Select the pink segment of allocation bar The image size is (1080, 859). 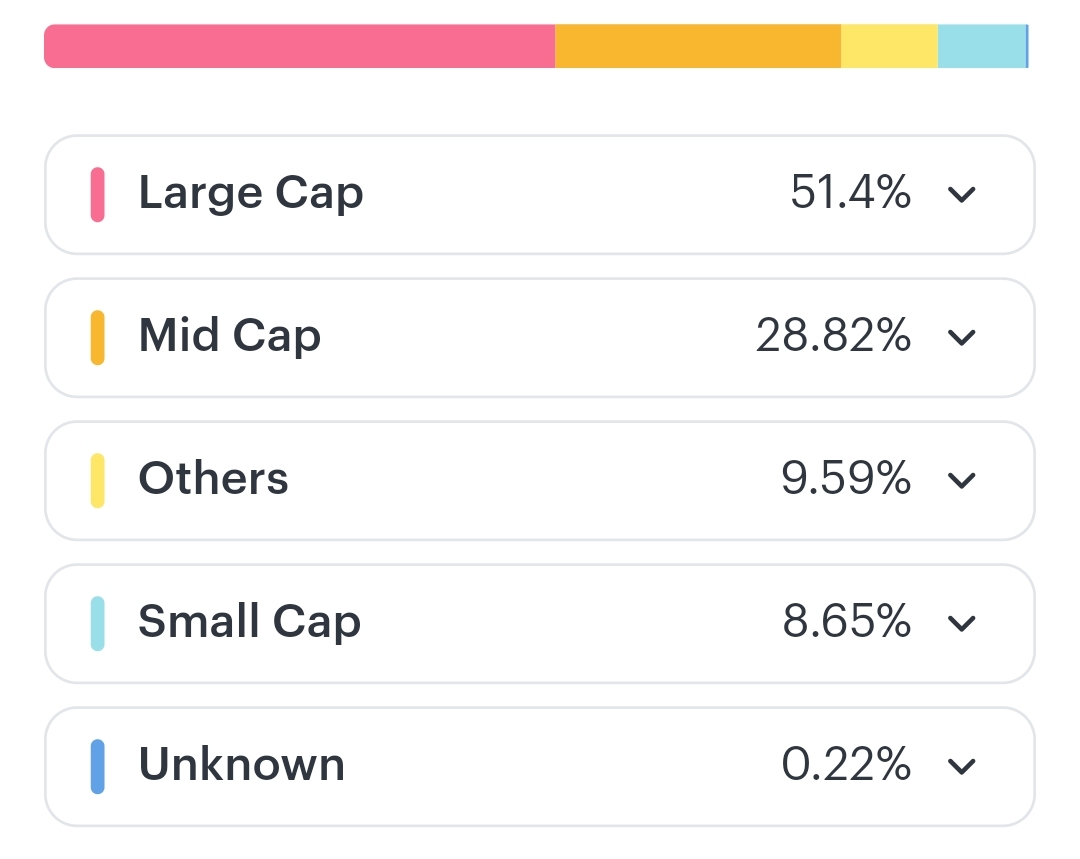(299, 47)
